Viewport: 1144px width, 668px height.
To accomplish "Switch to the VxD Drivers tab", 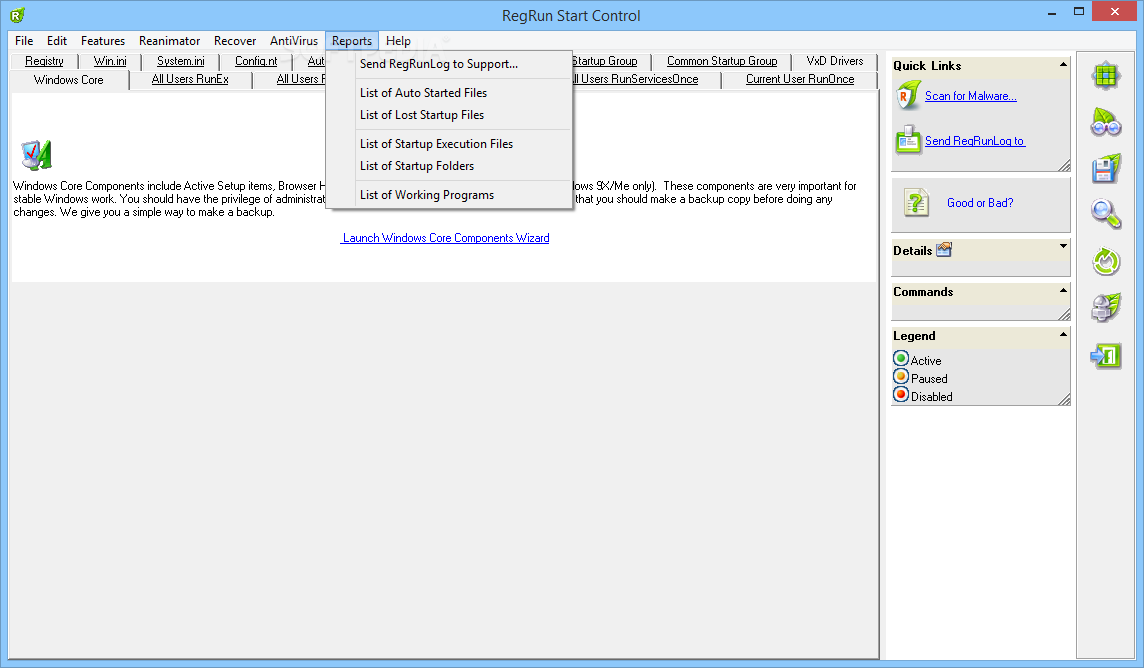I will point(835,61).
